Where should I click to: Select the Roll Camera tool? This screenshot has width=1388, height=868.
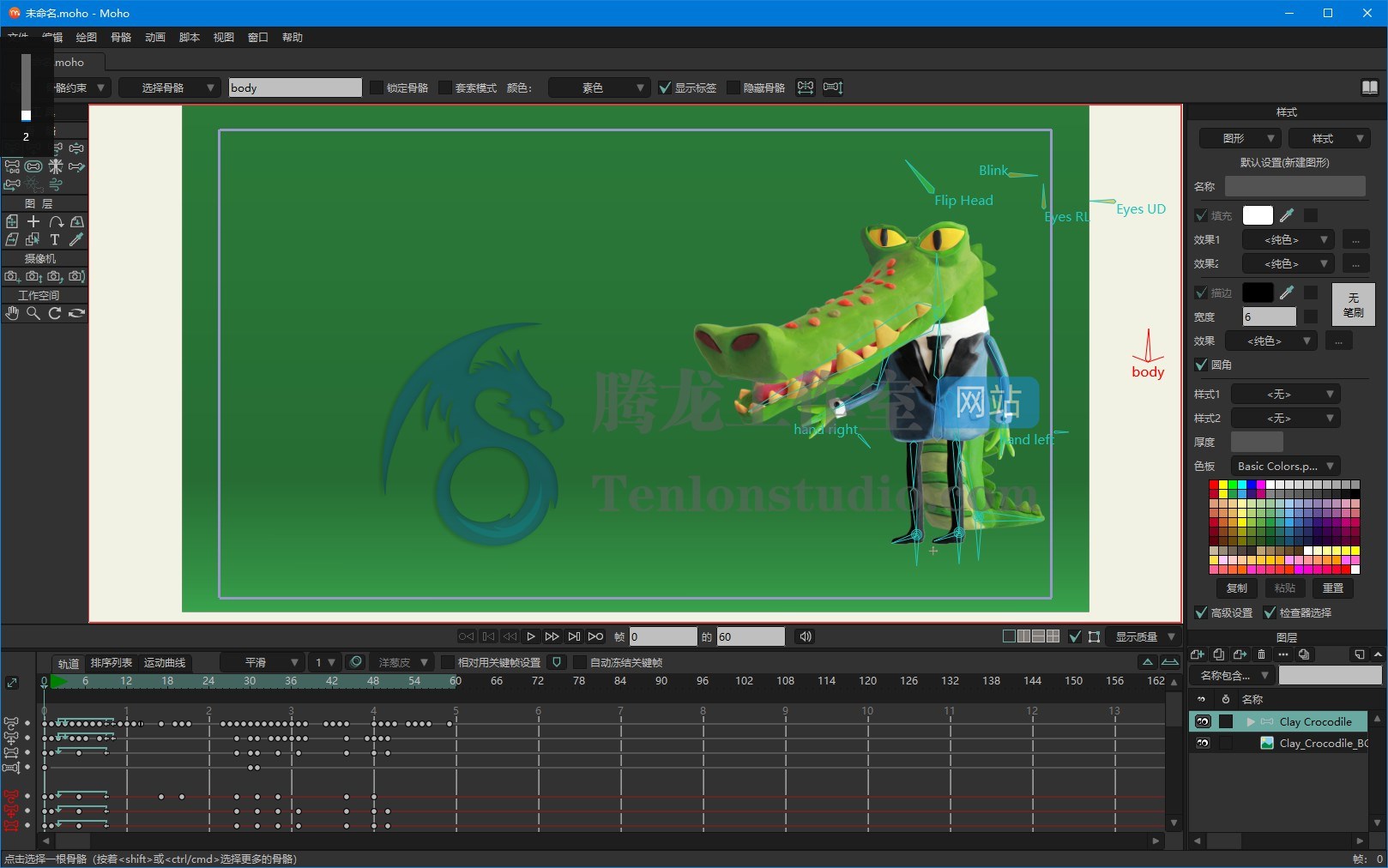[x=55, y=276]
